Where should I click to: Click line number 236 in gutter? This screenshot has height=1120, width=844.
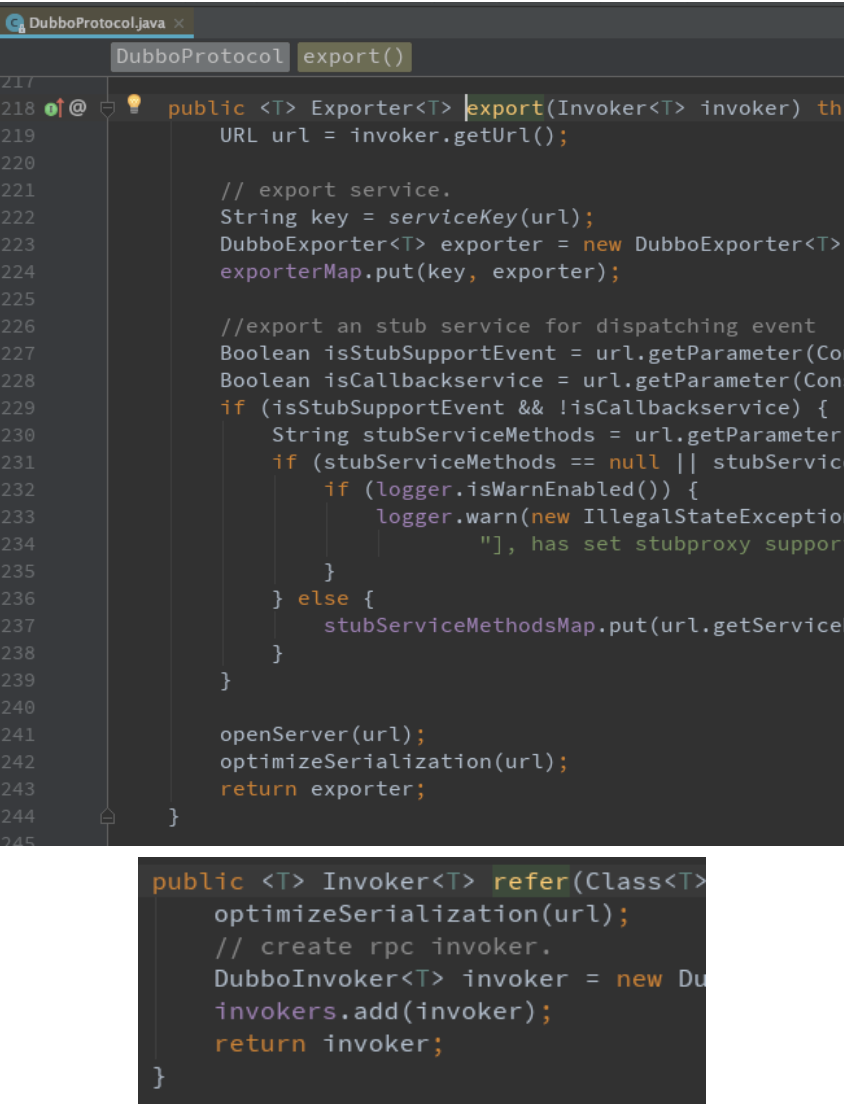tap(18, 599)
